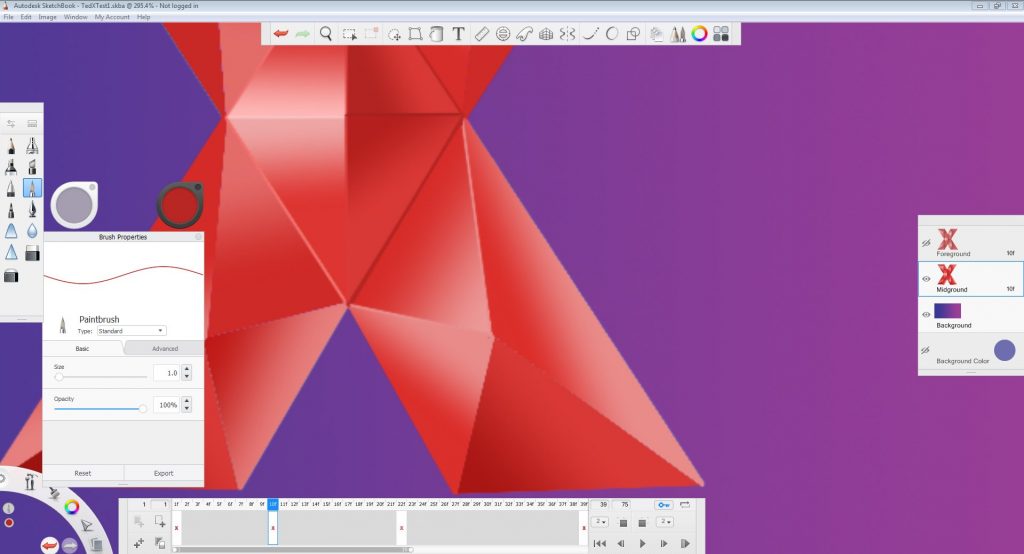The width and height of the screenshot is (1024, 554).
Task: Play the animation
Action: tap(643, 544)
